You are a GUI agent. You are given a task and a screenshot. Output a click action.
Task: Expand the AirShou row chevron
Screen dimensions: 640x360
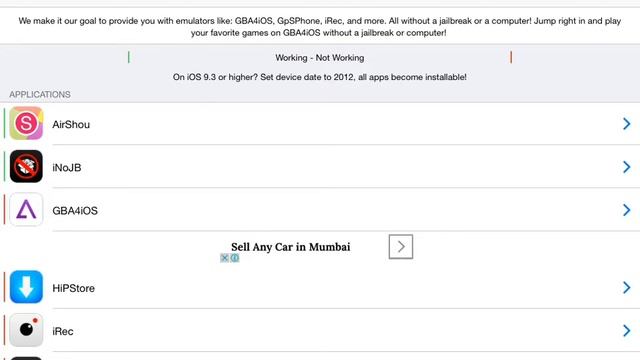coord(627,124)
